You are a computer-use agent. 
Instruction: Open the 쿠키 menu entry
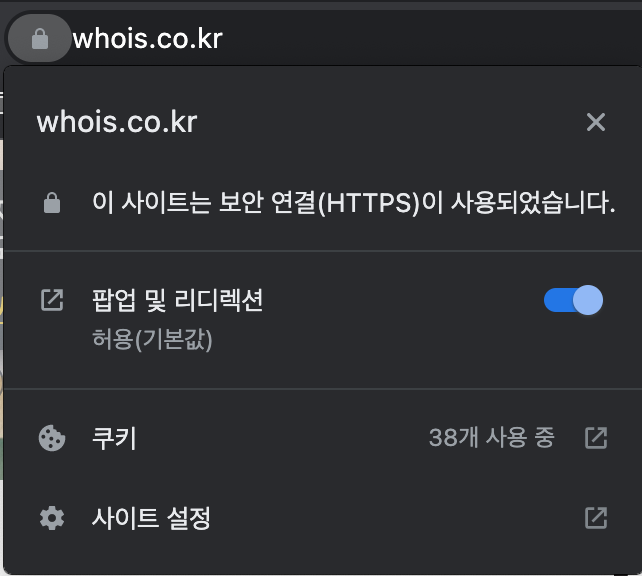[x=323, y=438]
